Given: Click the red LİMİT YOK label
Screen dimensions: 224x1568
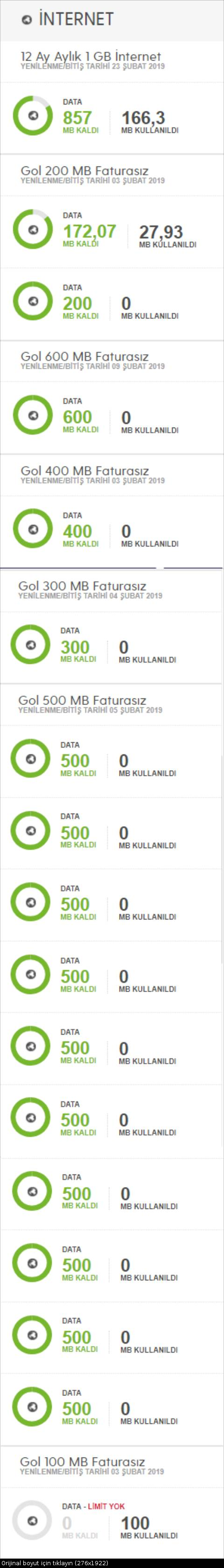Looking at the screenshot, I should pyautogui.click(x=106, y=1506).
